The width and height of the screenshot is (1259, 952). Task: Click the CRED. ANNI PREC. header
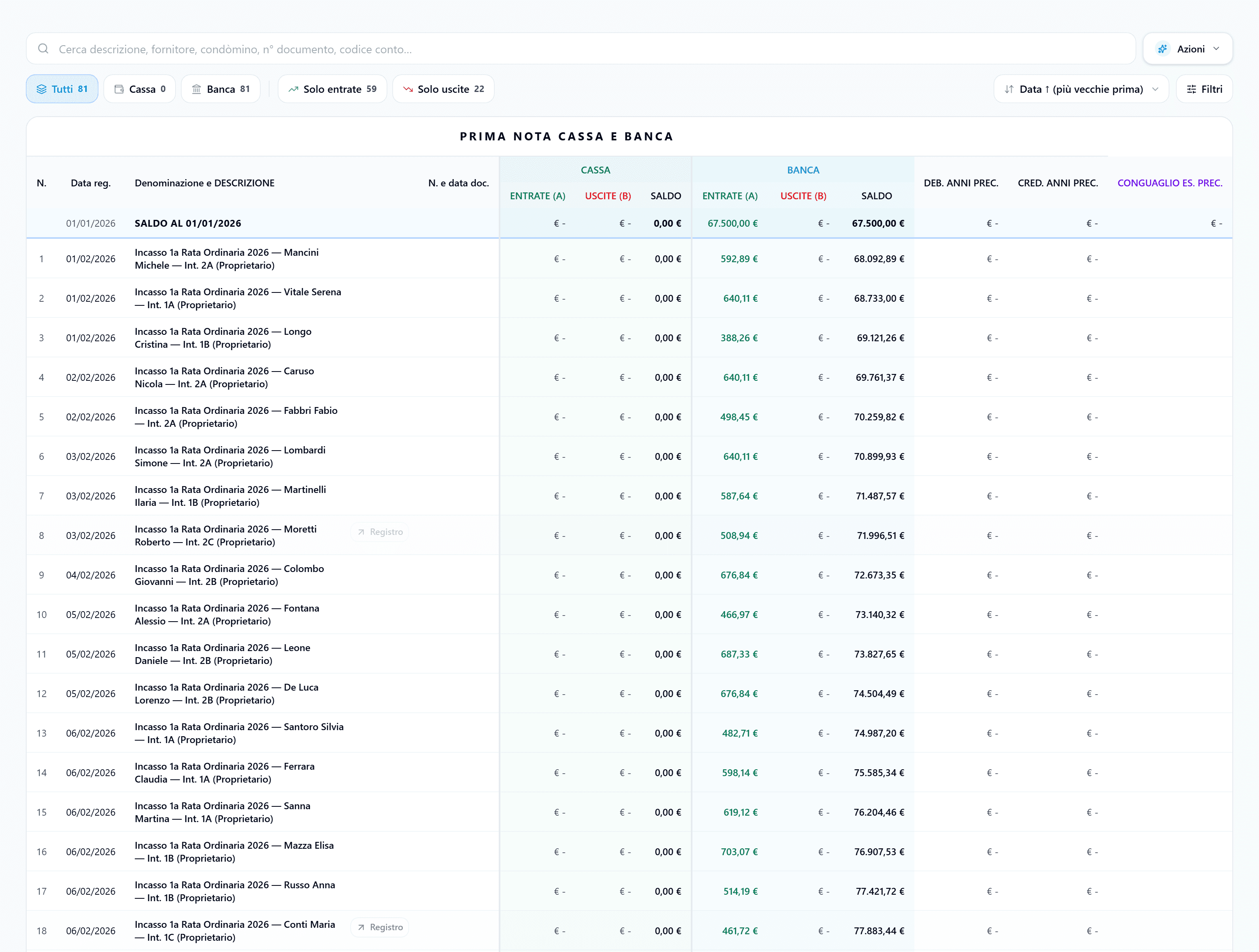(1058, 183)
